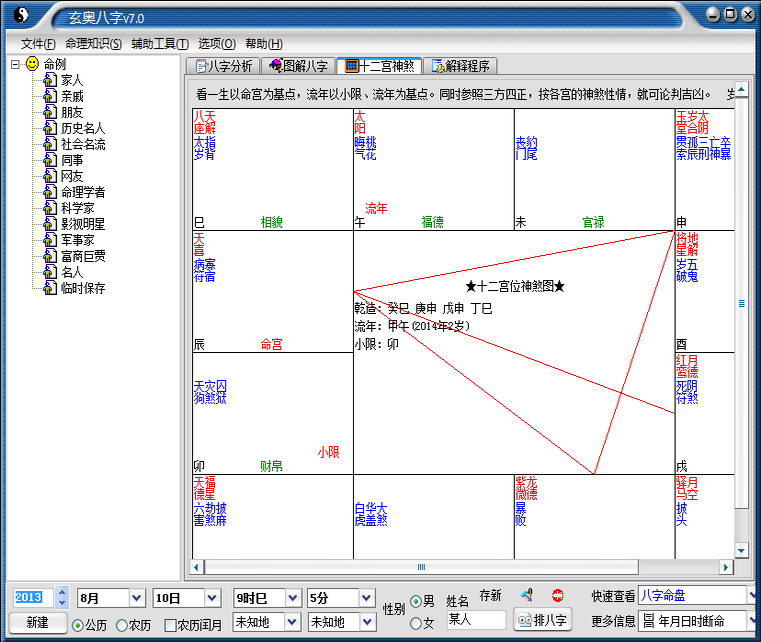Open the 辅助工具 menu
The width and height of the screenshot is (761, 642).
[x=159, y=44]
